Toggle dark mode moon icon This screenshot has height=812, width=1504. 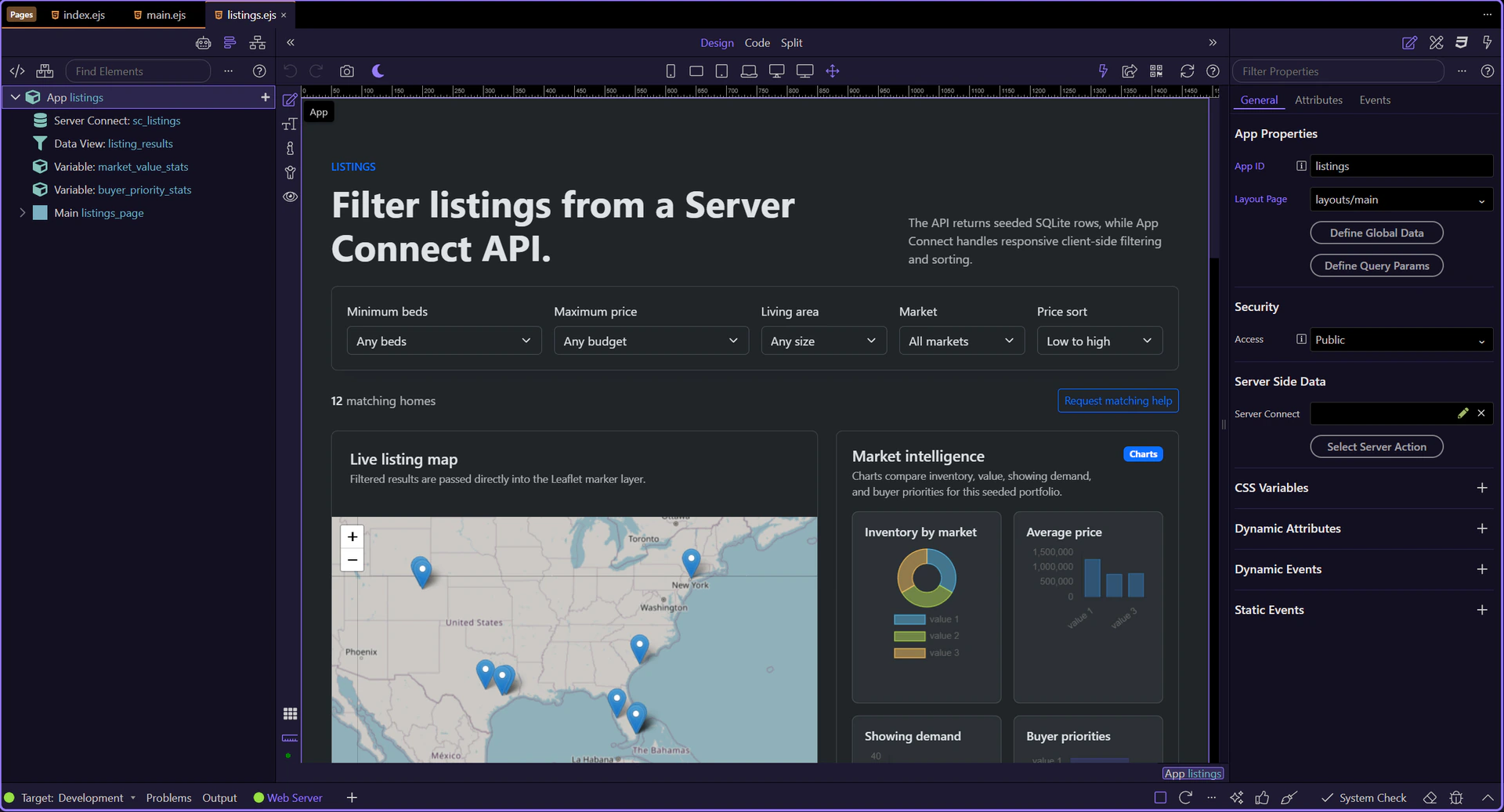(378, 71)
